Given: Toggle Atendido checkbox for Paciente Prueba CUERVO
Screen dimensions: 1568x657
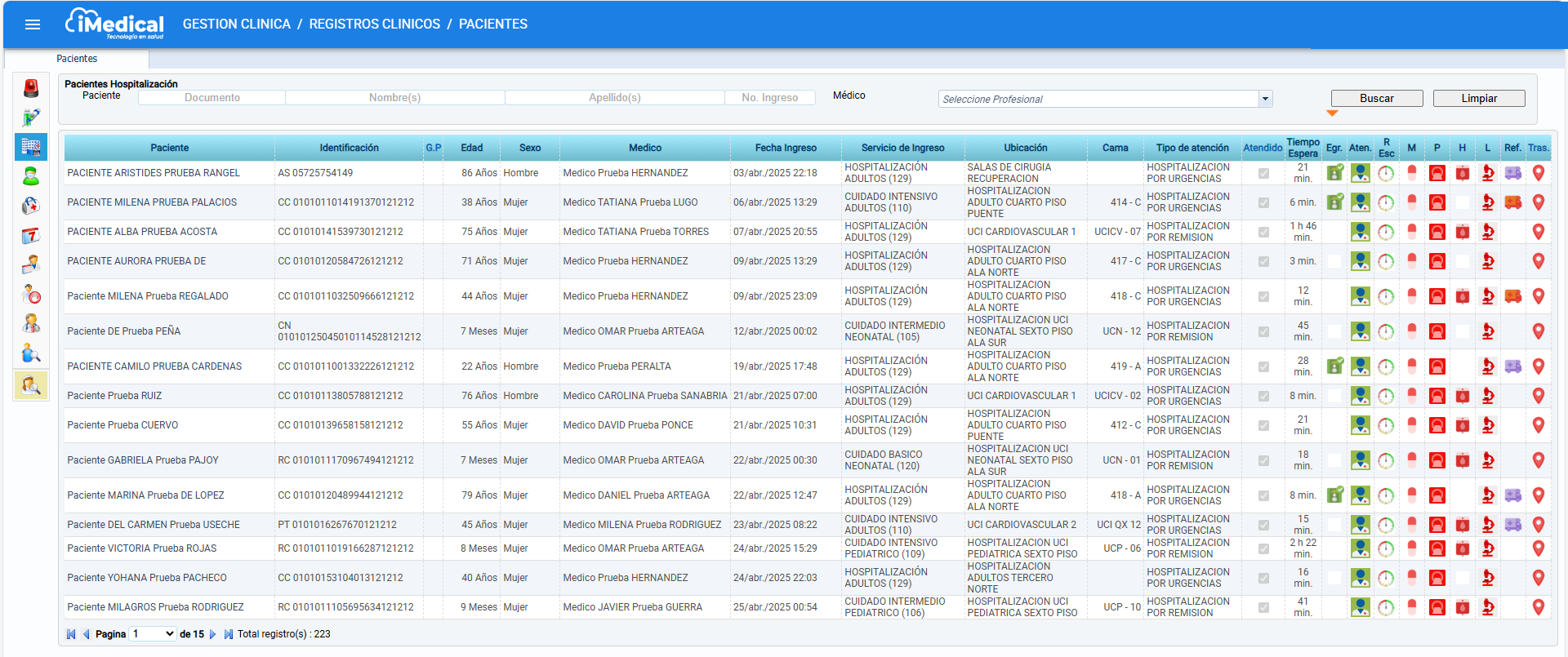Looking at the screenshot, I should [1263, 425].
